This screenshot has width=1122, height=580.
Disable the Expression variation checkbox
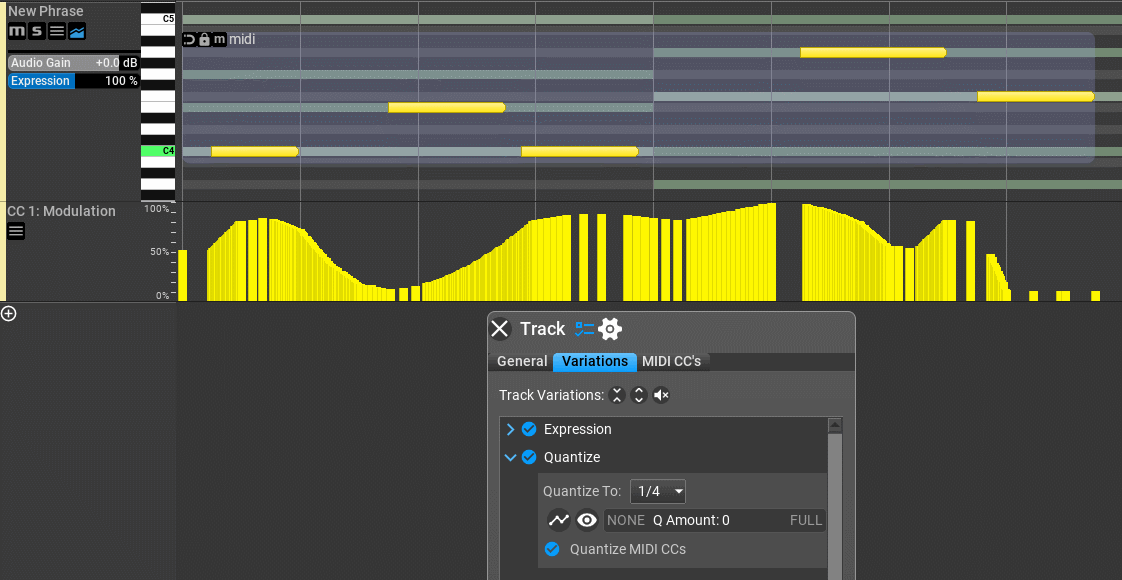coord(529,429)
